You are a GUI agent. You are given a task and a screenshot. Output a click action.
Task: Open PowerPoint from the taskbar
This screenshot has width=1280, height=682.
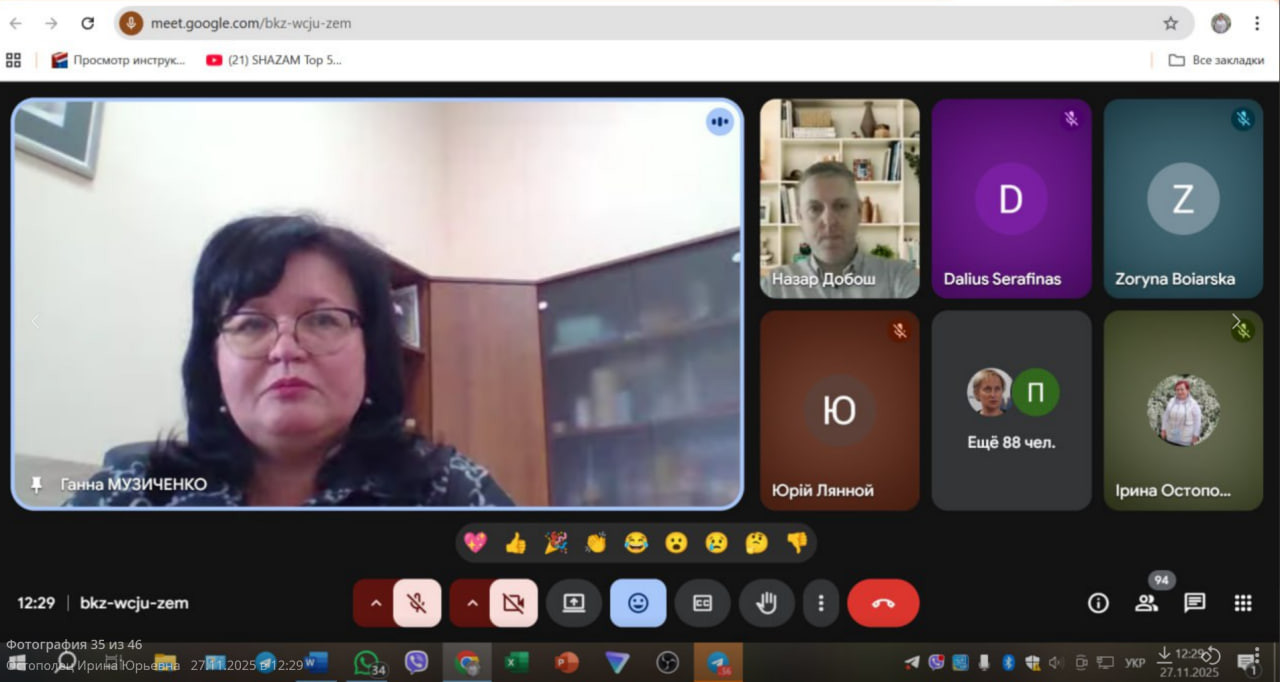point(567,662)
